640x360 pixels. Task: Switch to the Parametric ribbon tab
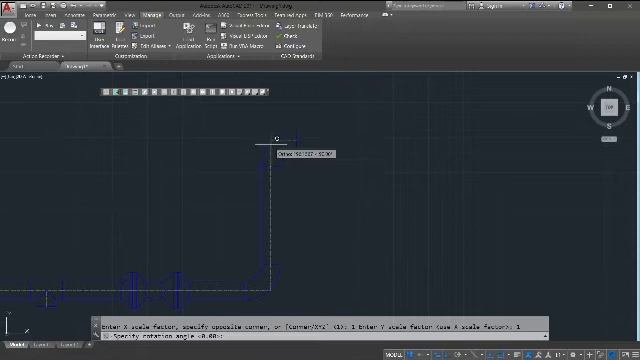[x=104, y=15]
